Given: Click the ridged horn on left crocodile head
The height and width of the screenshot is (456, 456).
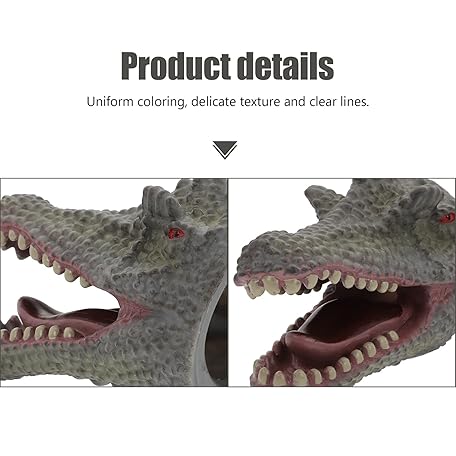Looking at the screenshot, I should pos(158,202).
